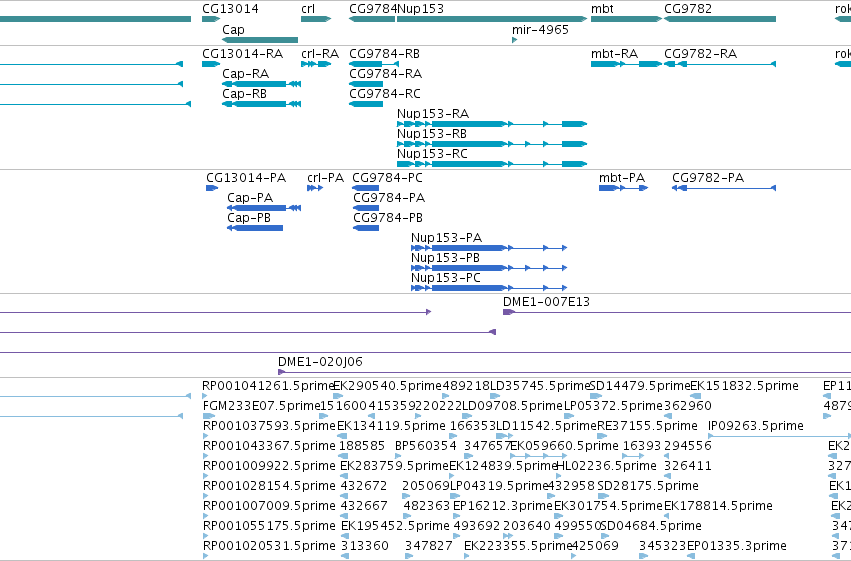This screenshot has height=561, width=851.
Task: Open the CG9784-PA protein label
Action: tap(389, 198)
